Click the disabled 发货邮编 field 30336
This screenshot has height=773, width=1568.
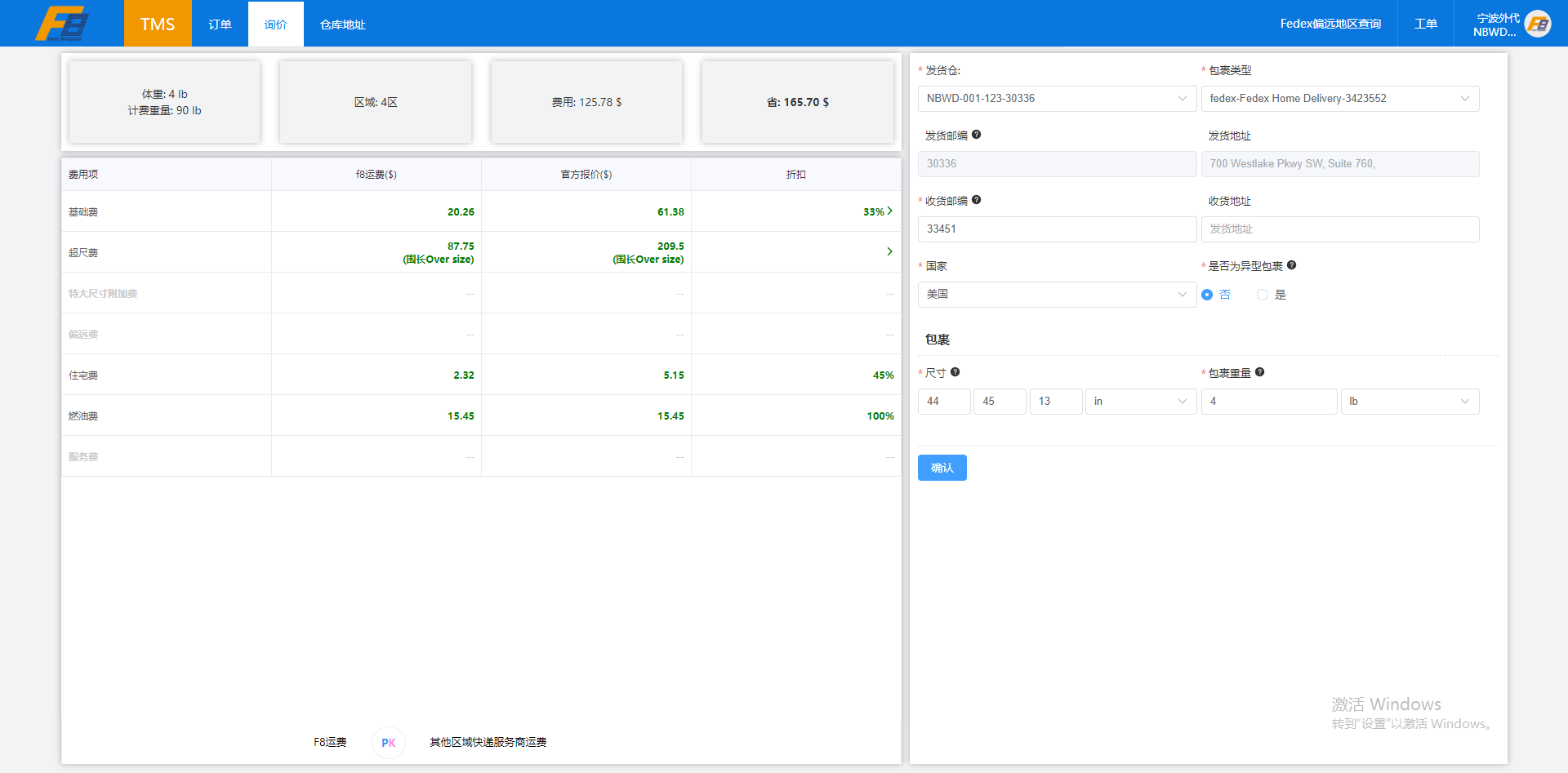1057,164
